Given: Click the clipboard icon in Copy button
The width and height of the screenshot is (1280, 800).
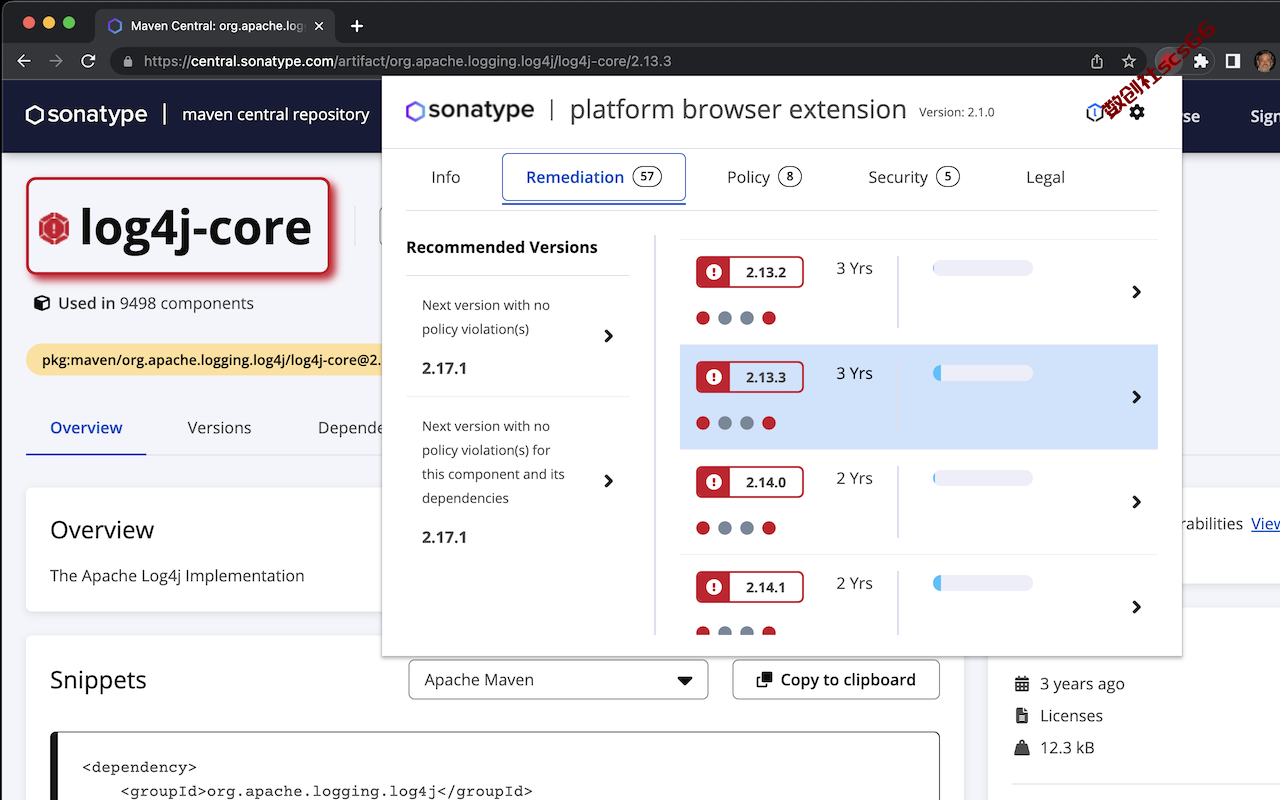Looking at the screenshot, I should click(764, 680).
